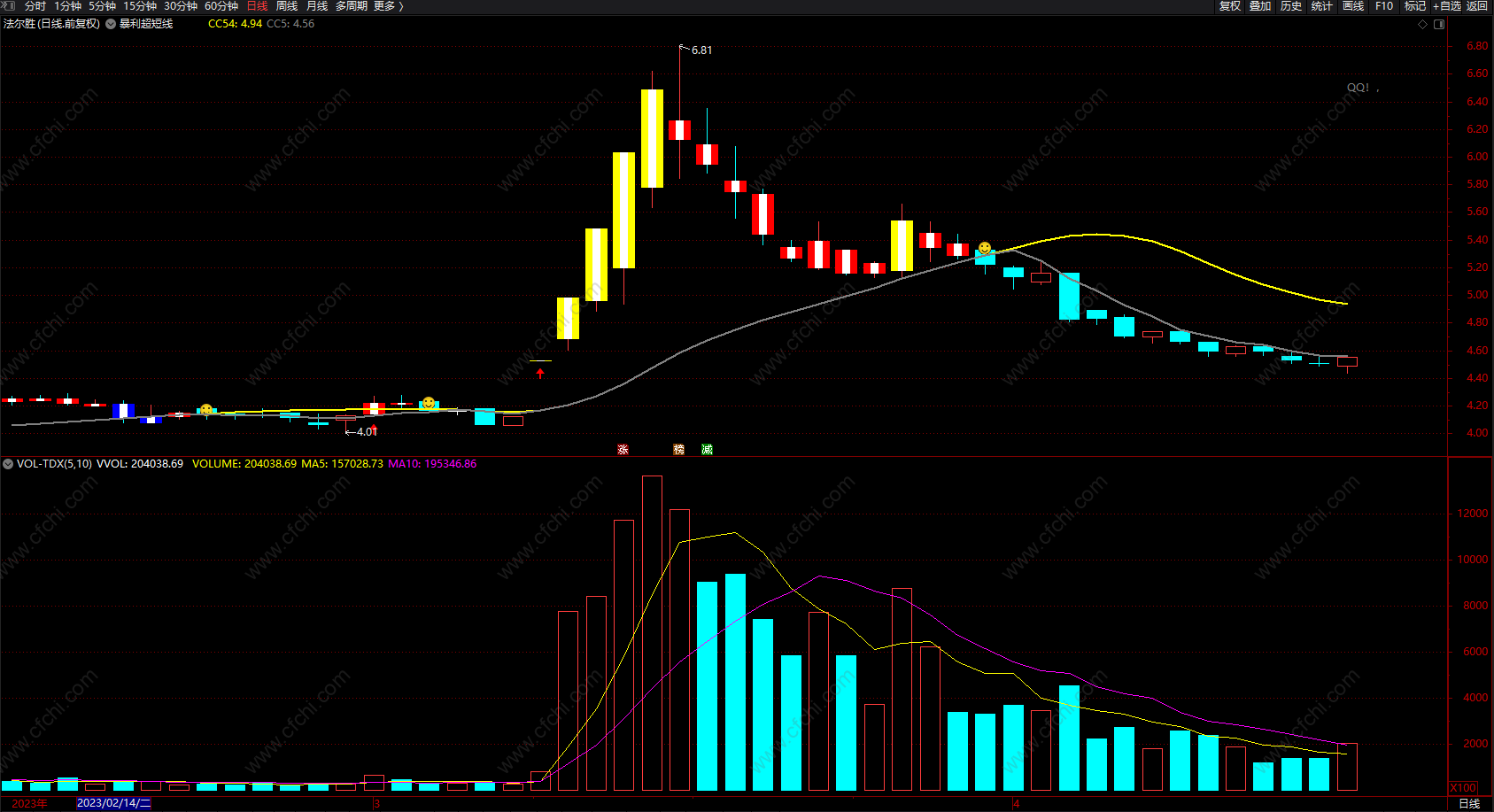
Task: Click the CC54: 4.94 indicator value
Action: tap(235, 24)
